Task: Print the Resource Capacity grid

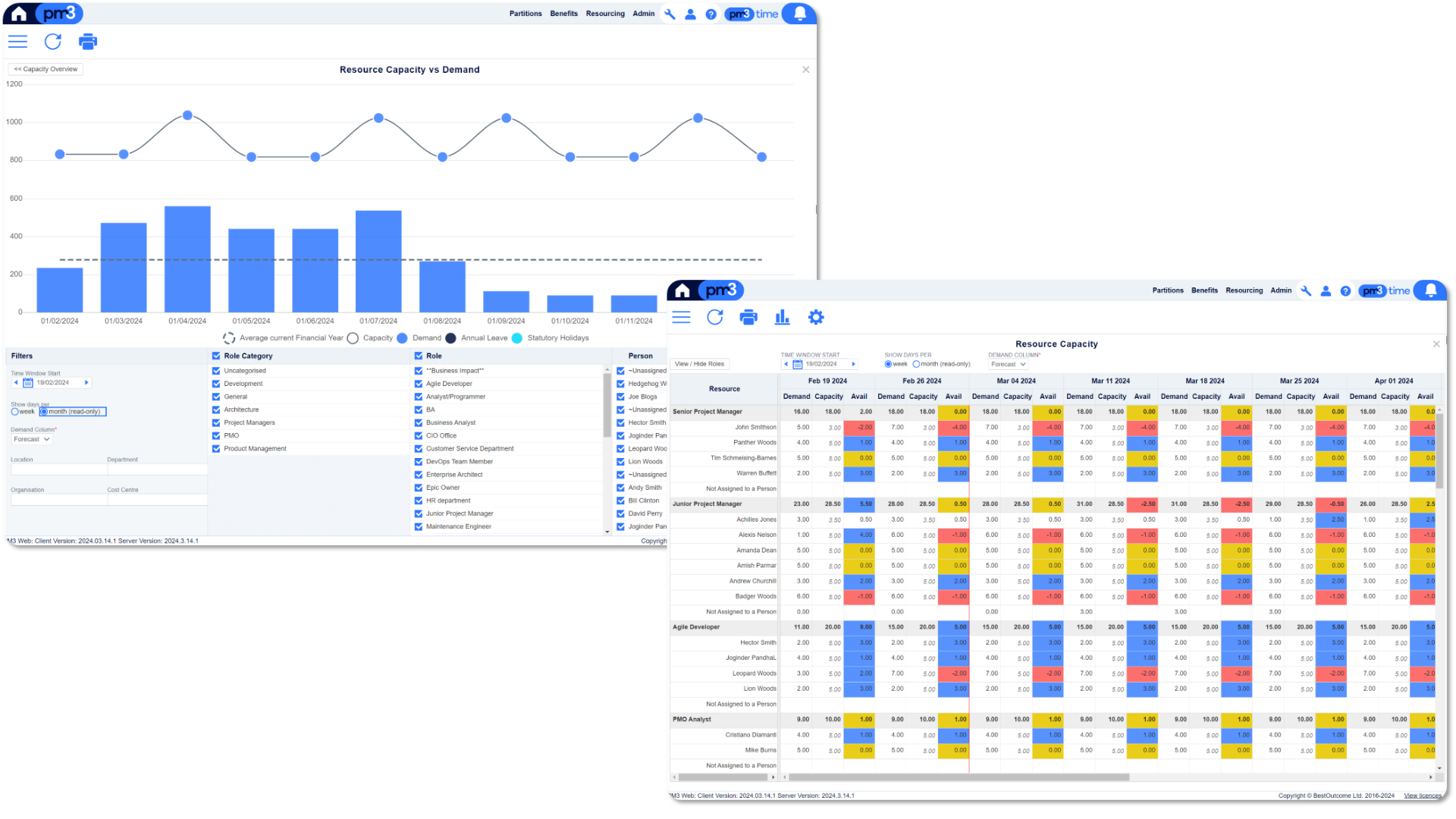Action: tap(748, 318)
